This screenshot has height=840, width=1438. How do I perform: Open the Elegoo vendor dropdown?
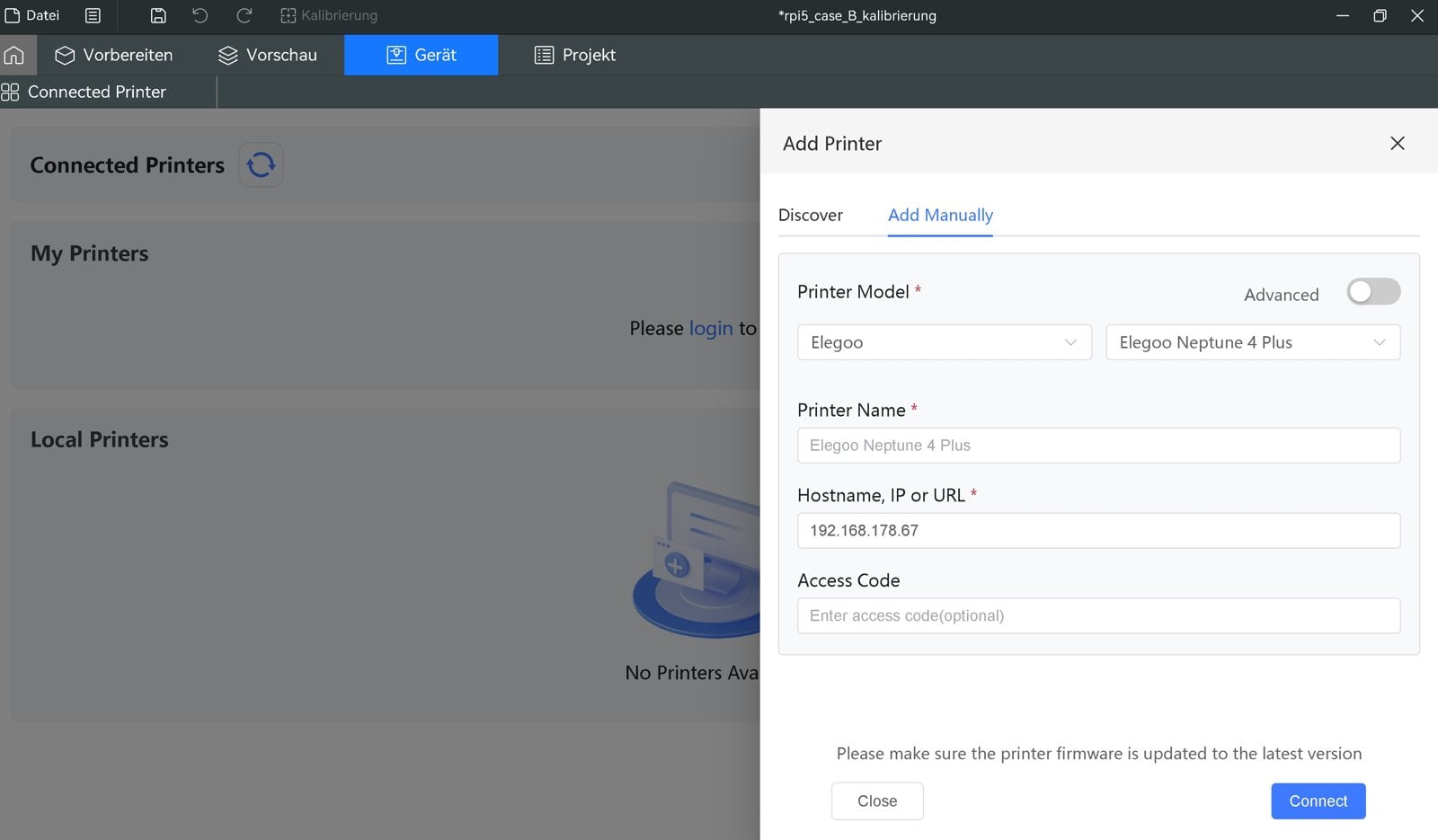click(945, 342)
